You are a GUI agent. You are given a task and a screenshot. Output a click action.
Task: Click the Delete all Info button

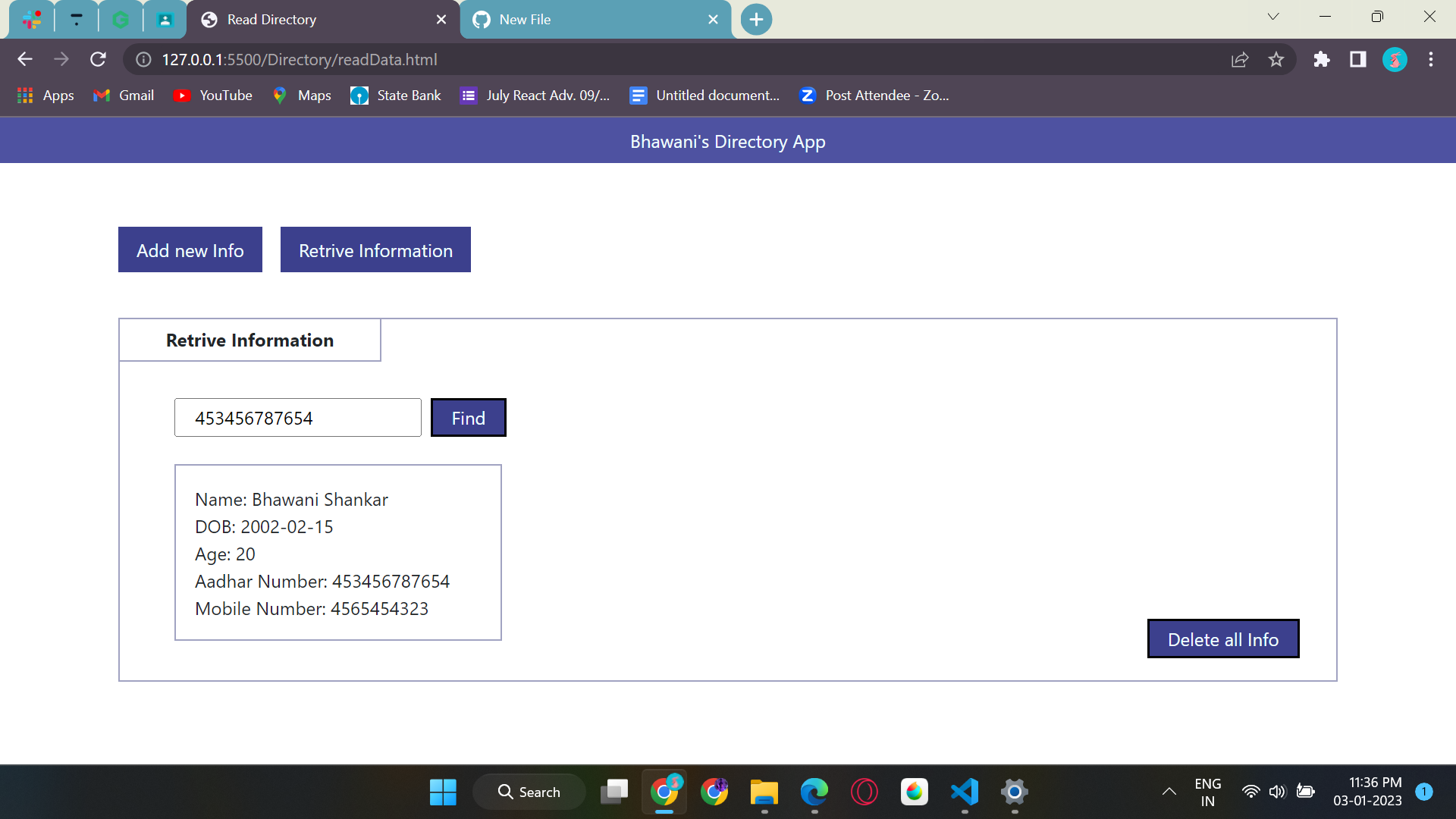coord(1222,639)
